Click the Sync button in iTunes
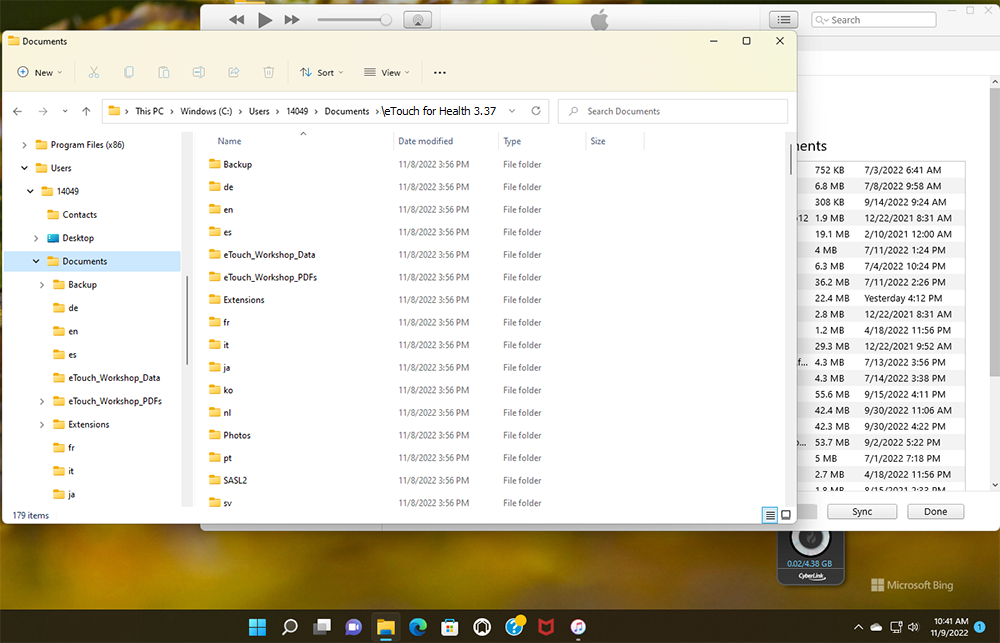 pos(862,512)
